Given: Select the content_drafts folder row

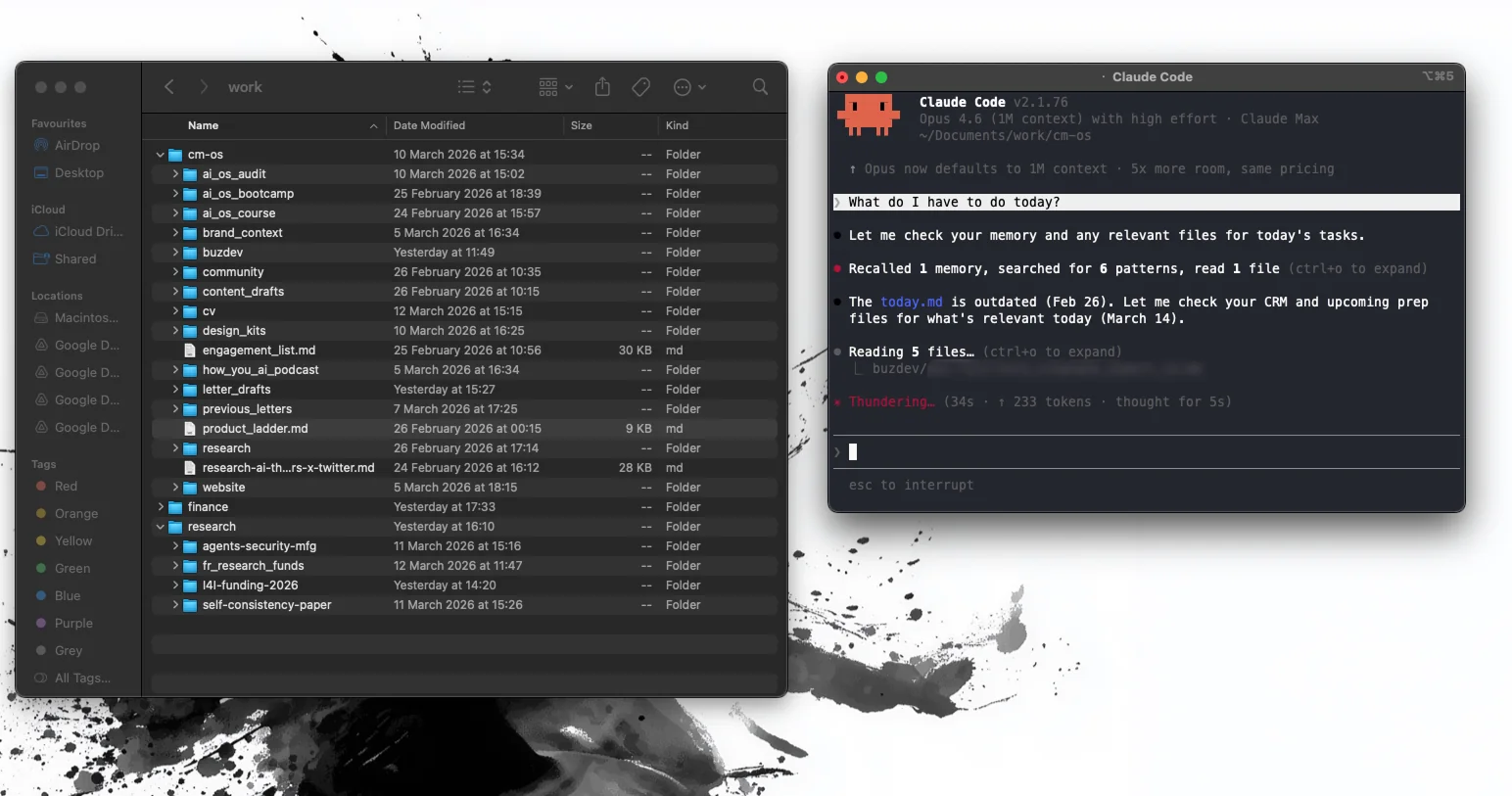Looking at the screenshot, I should click(x=465, y=292).
